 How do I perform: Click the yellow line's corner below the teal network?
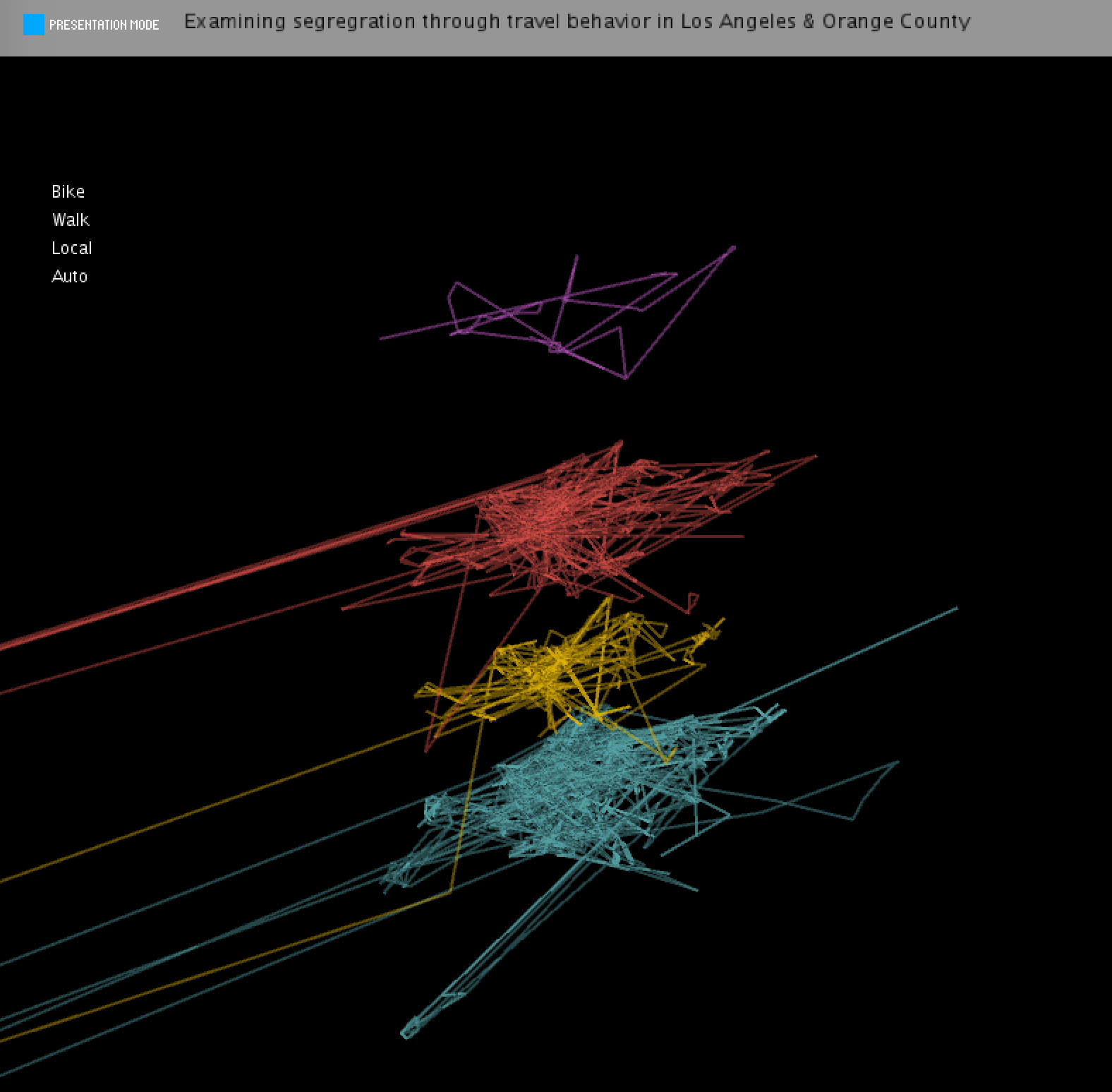pyautogui.click(x=449, y=892)
